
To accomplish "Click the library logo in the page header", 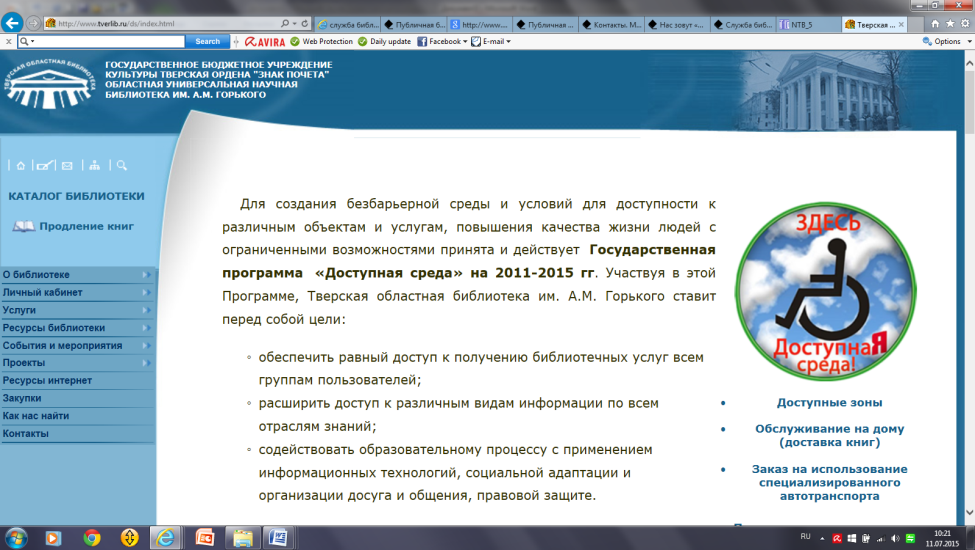I will click(x=48, y=85).
